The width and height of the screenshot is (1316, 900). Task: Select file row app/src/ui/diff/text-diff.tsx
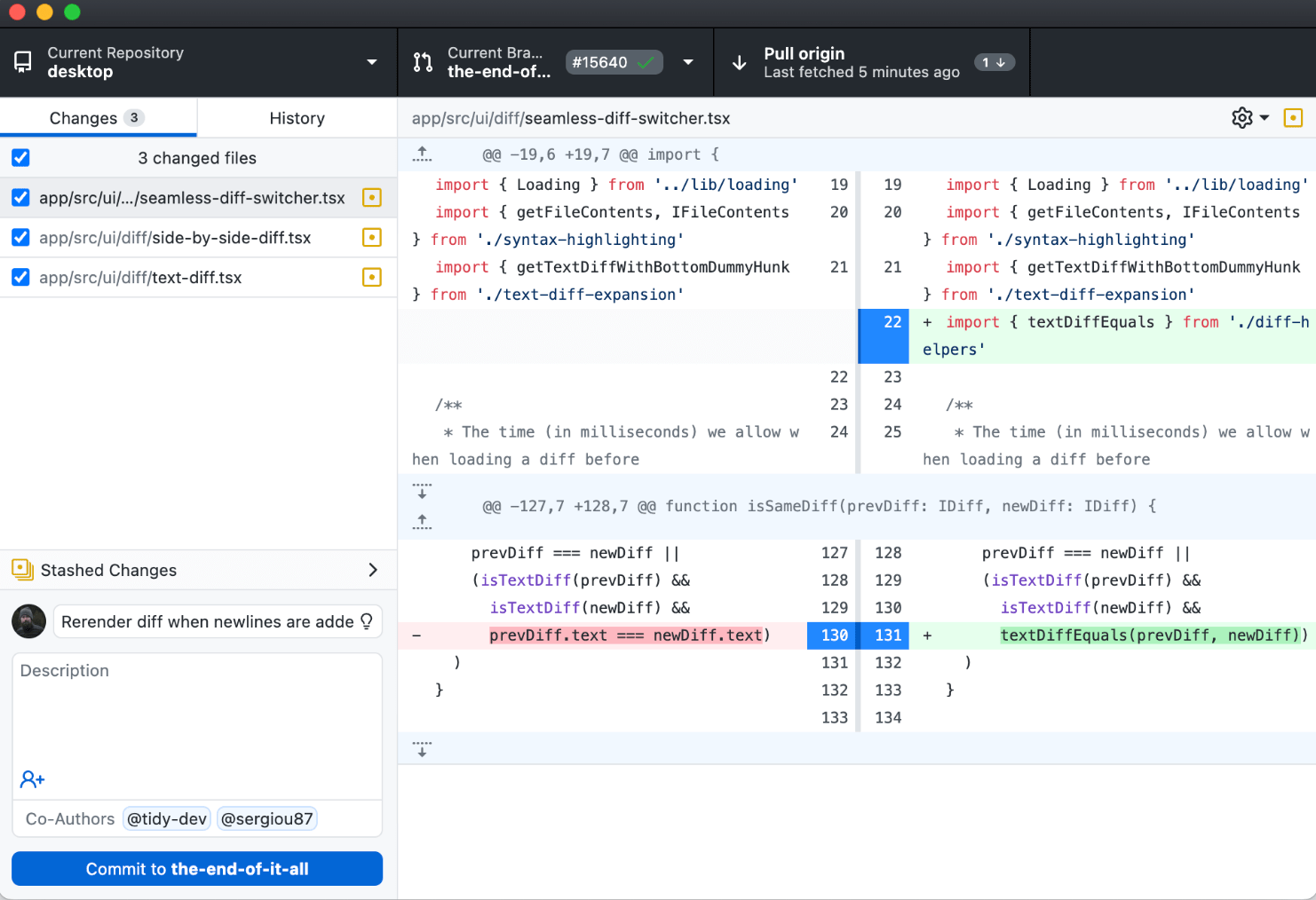198,278
